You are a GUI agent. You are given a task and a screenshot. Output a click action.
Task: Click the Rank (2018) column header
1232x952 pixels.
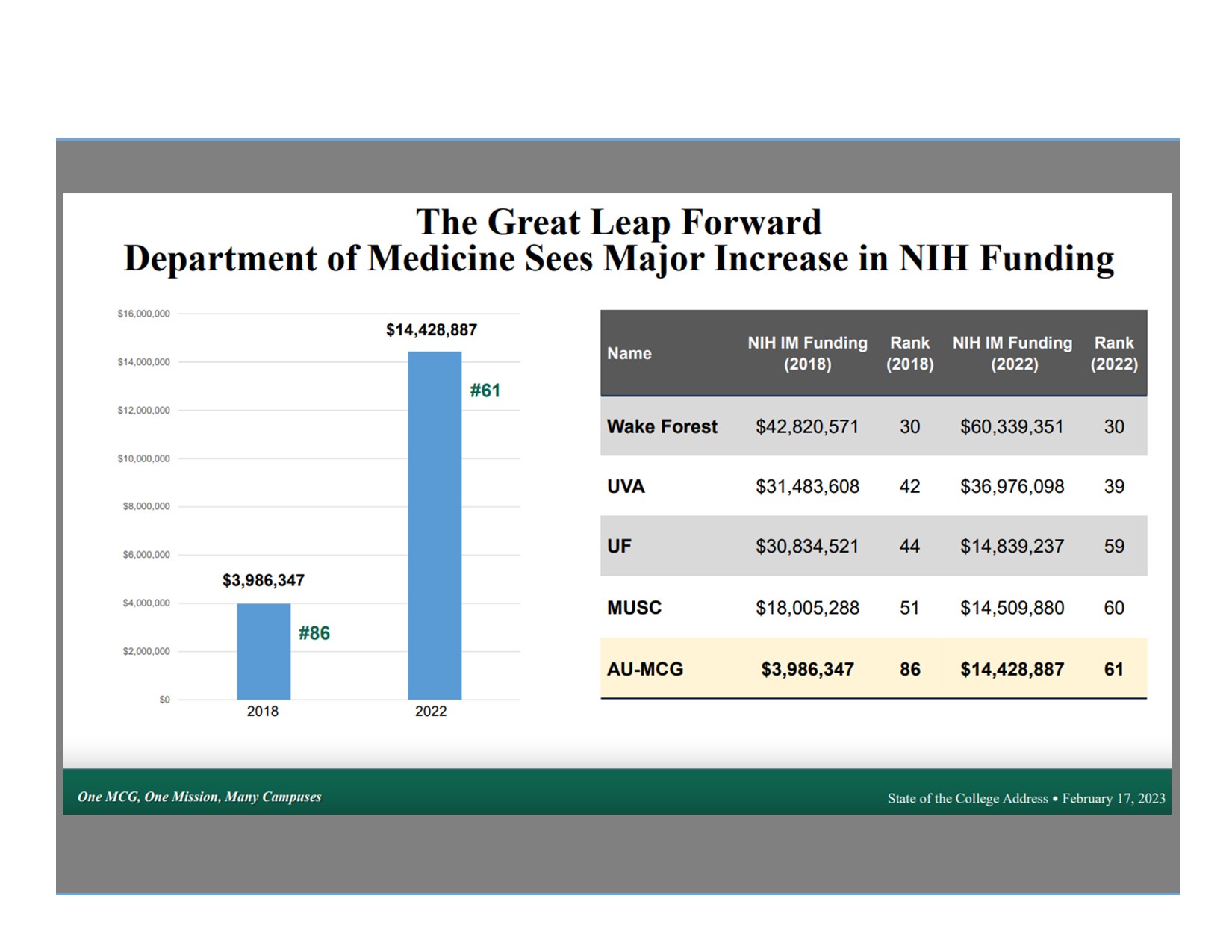tap(909, 353)
